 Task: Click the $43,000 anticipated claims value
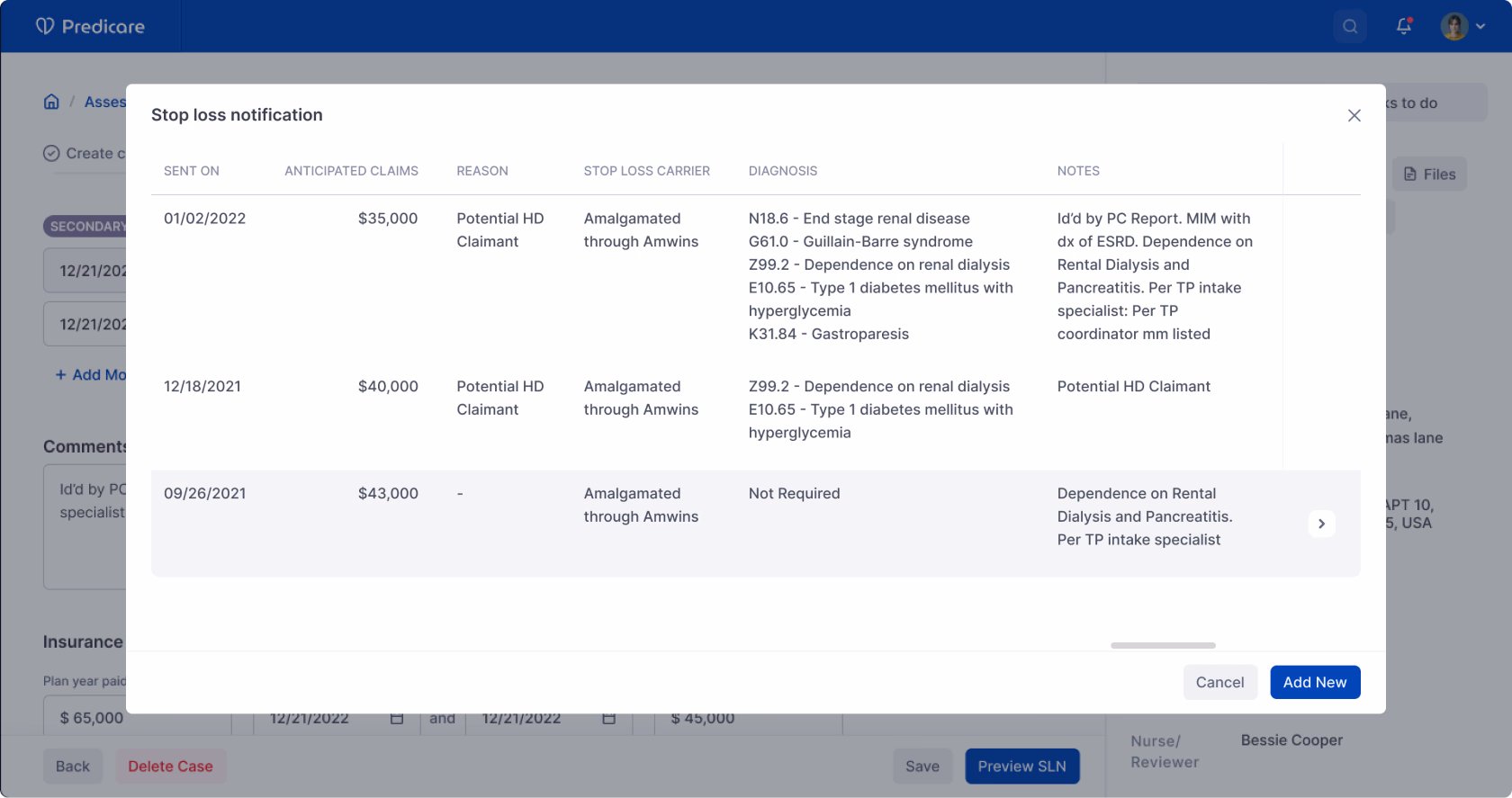pos(388,494)
